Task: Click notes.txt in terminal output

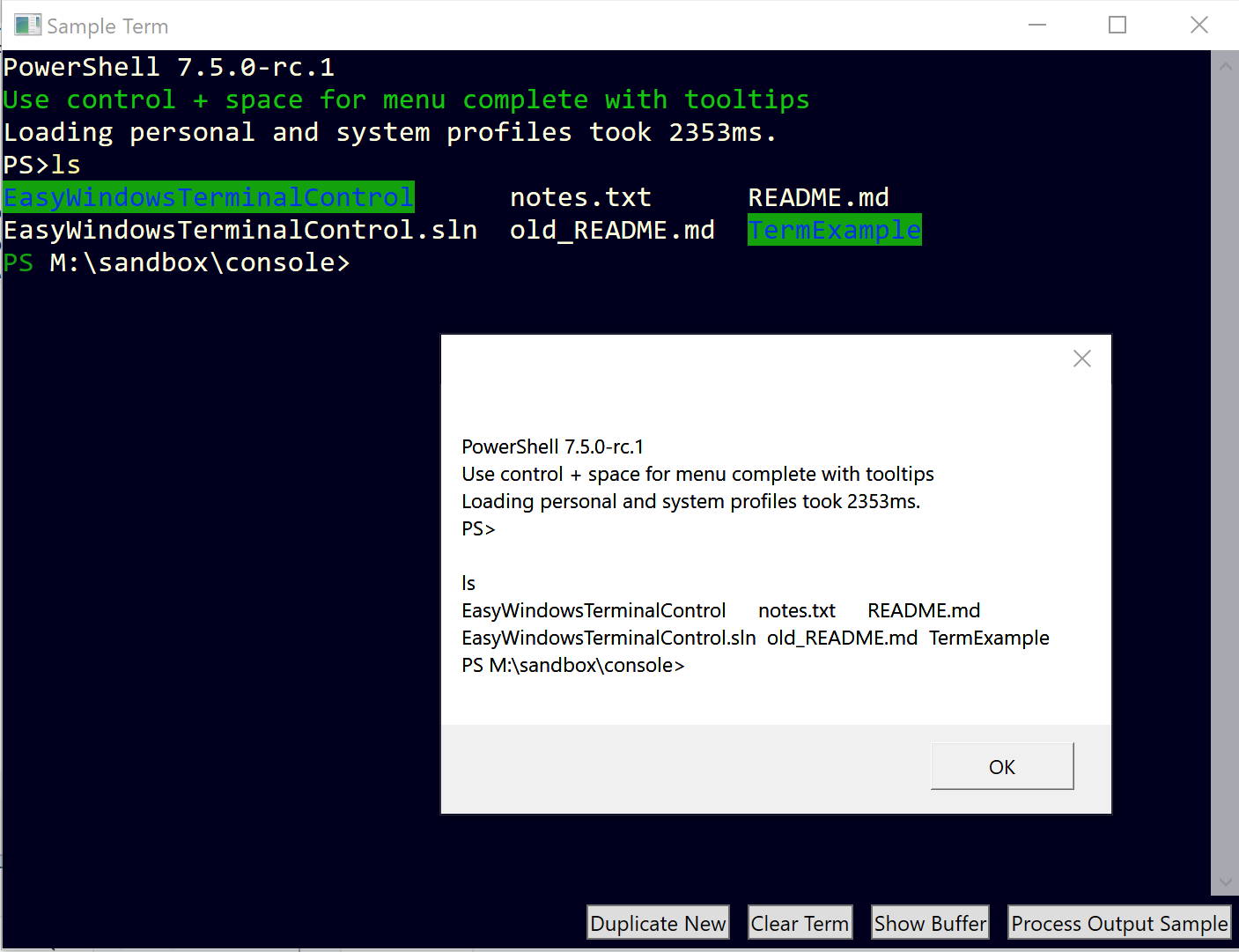Action: (x=580, y=197)
